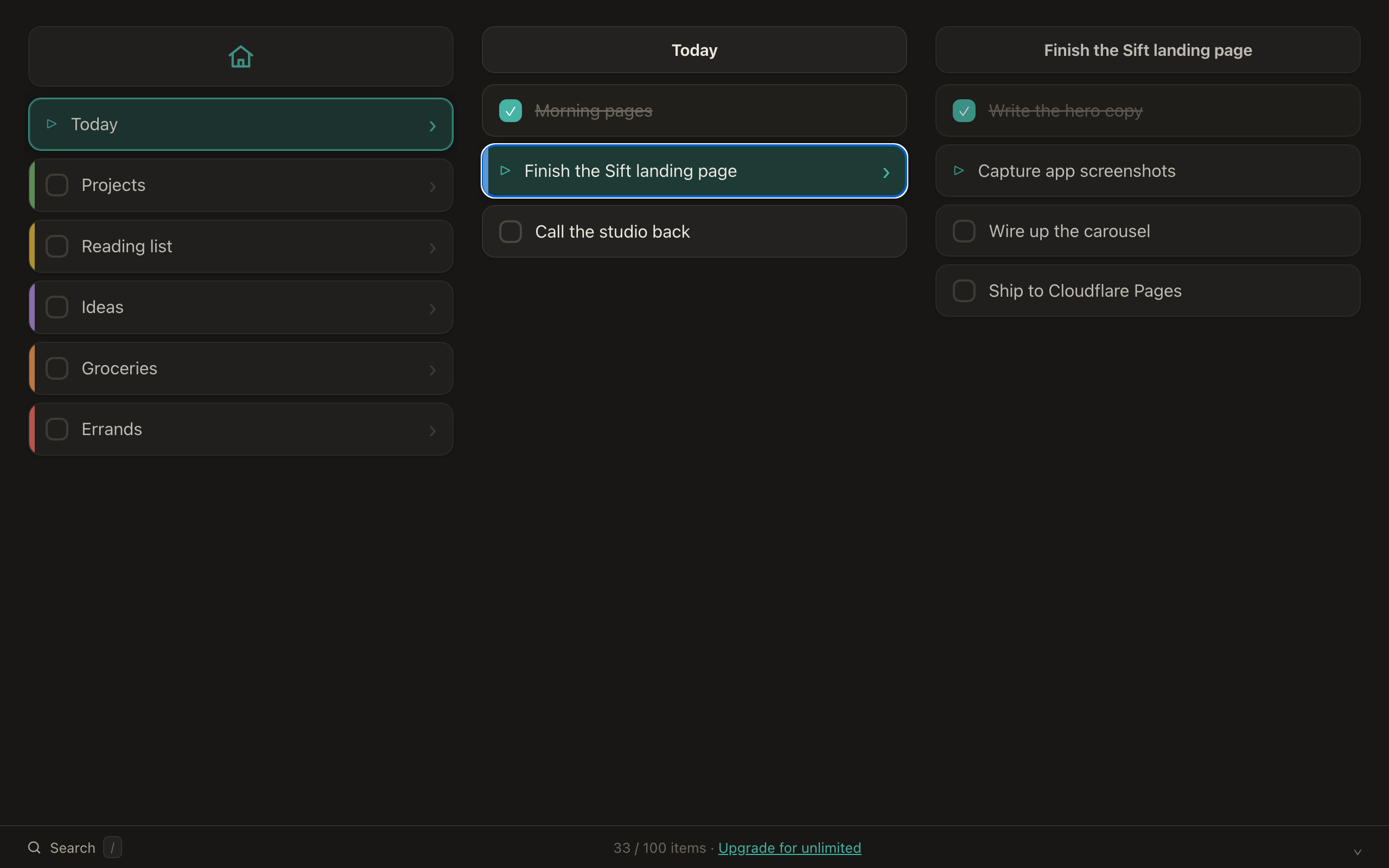The width and height of the screenshot is (1389, 868).
Task: Click the green color bar on Projects
Action: [32, 185]
